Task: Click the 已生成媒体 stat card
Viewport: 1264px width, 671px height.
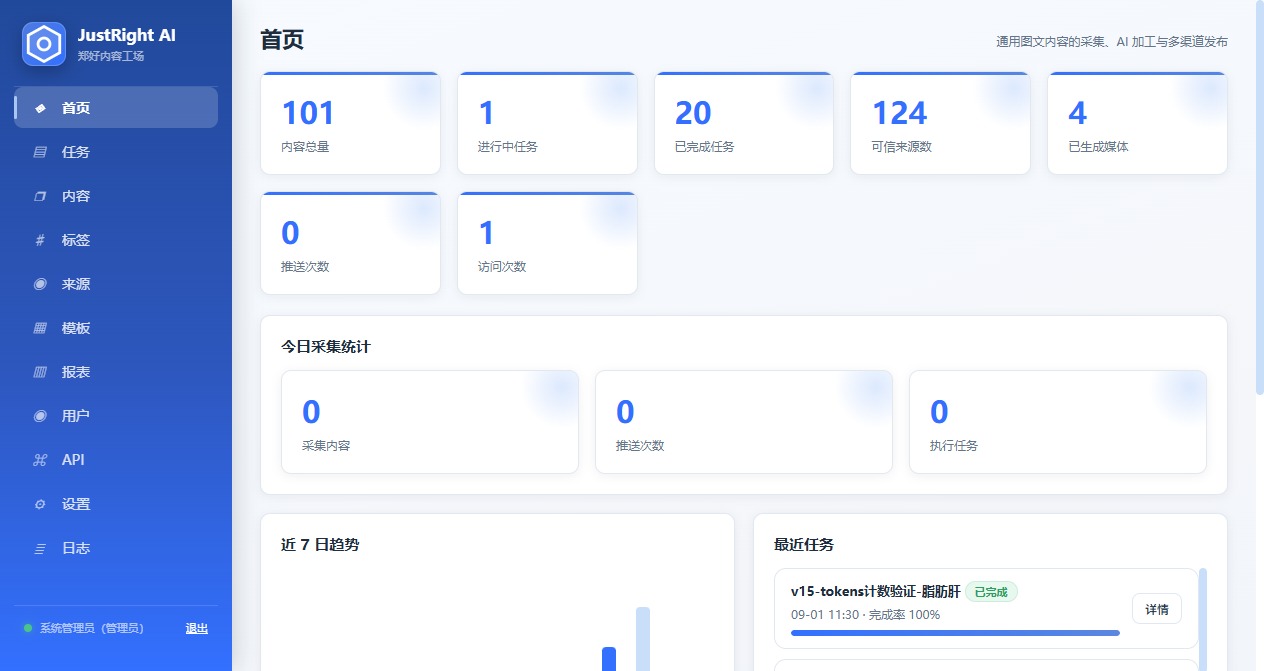Action: 1137,123
